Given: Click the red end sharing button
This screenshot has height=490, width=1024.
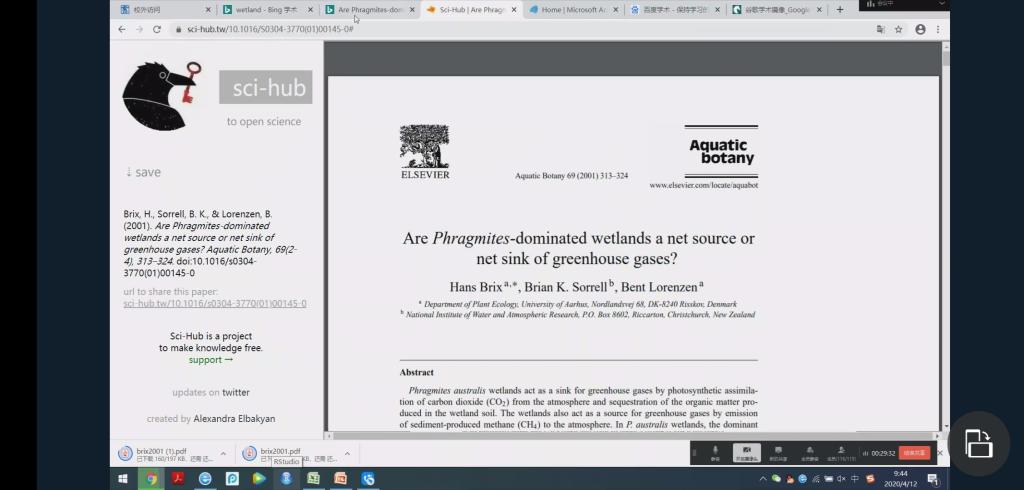Looking at the screenshot, I should click(914, 453).
